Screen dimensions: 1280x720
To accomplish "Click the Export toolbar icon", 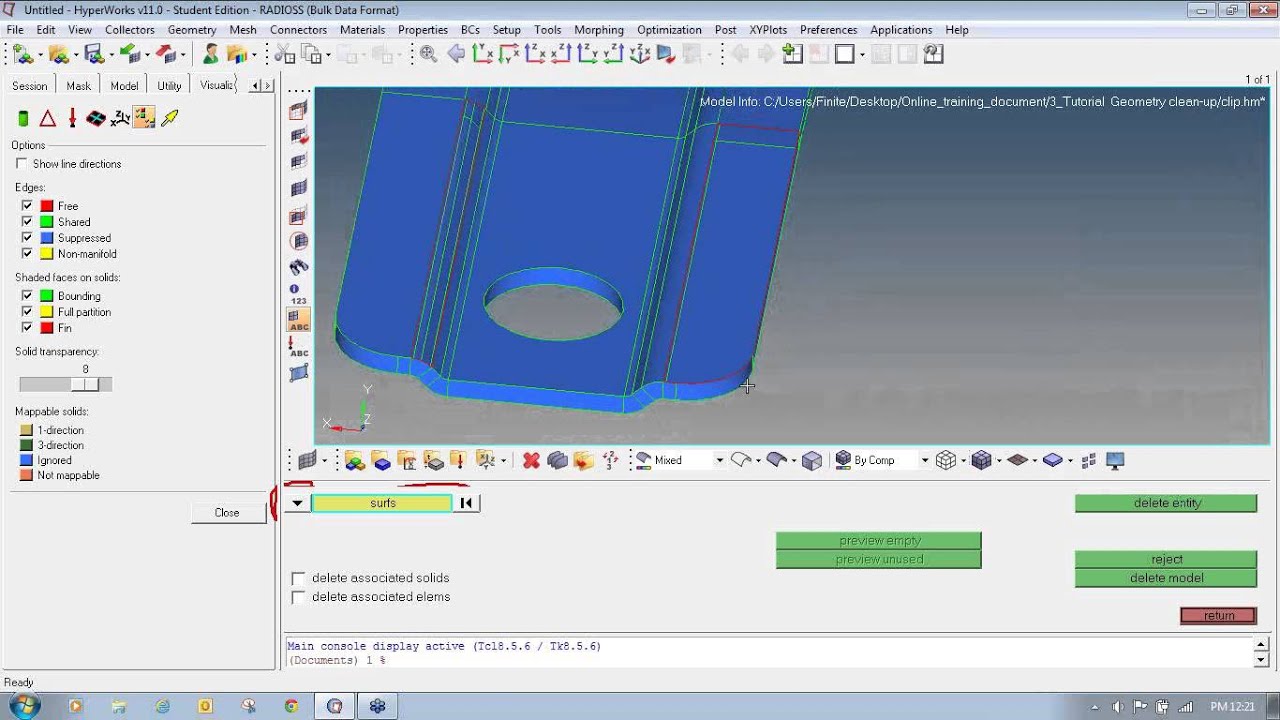I will click(165, 54).
